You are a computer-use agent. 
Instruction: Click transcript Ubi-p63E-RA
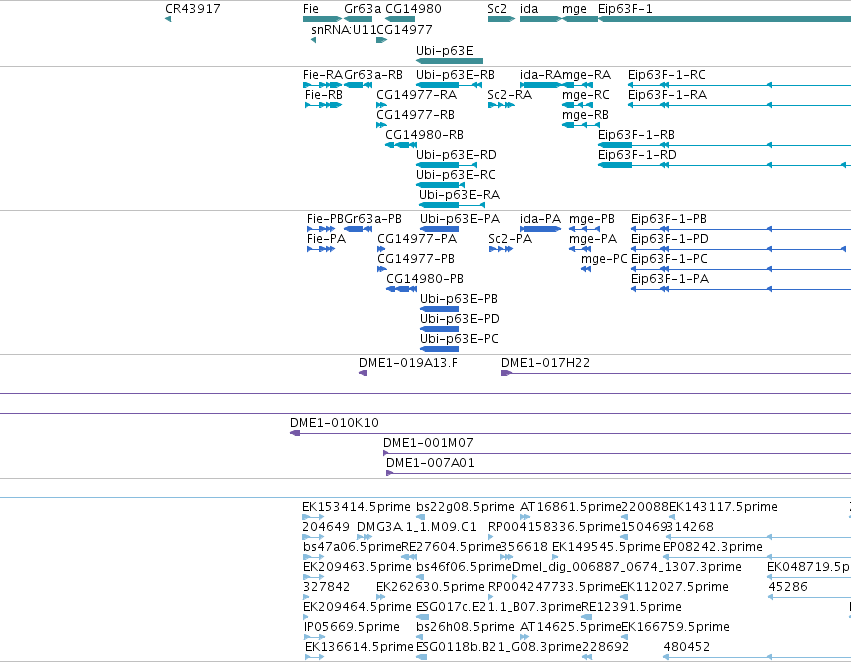point(460,195)
